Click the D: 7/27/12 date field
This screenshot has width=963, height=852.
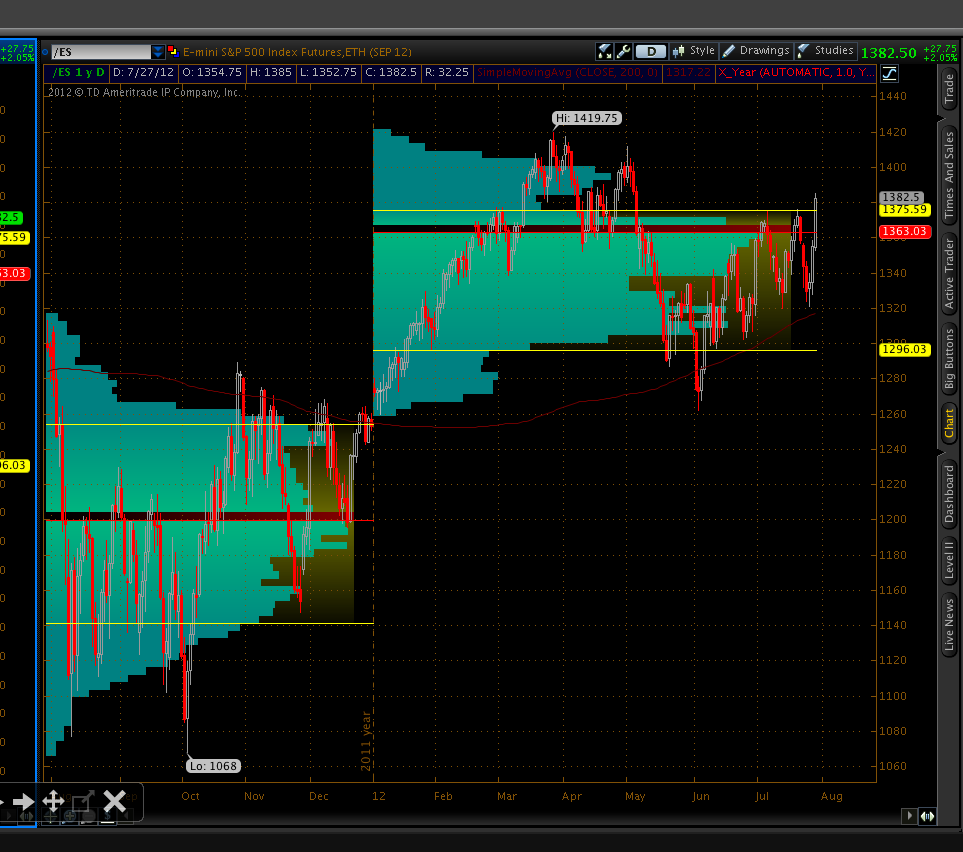click(x=144, y=72)
